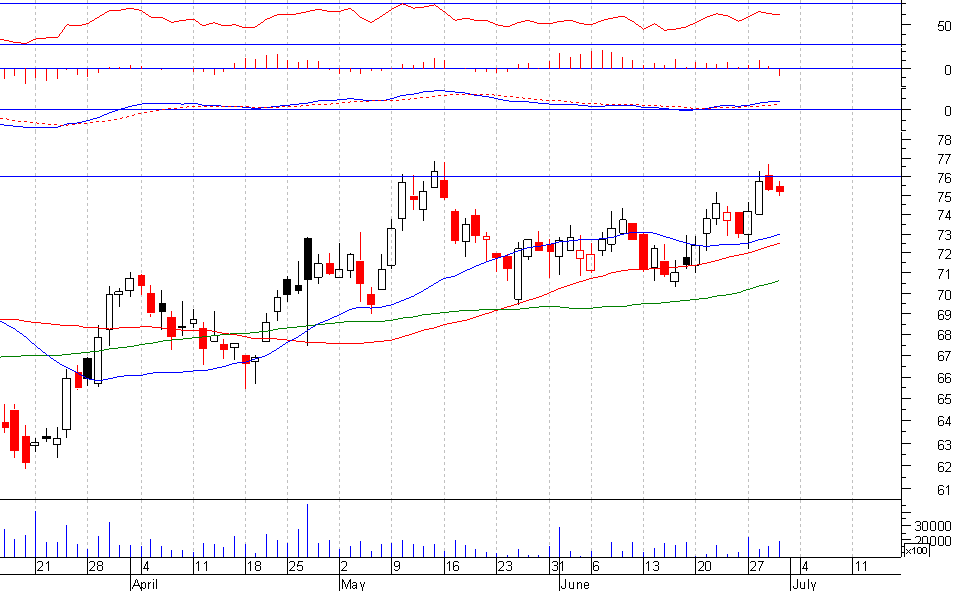Pick the June month label
This screenshot has height=591, width=956.
point(575,584)
